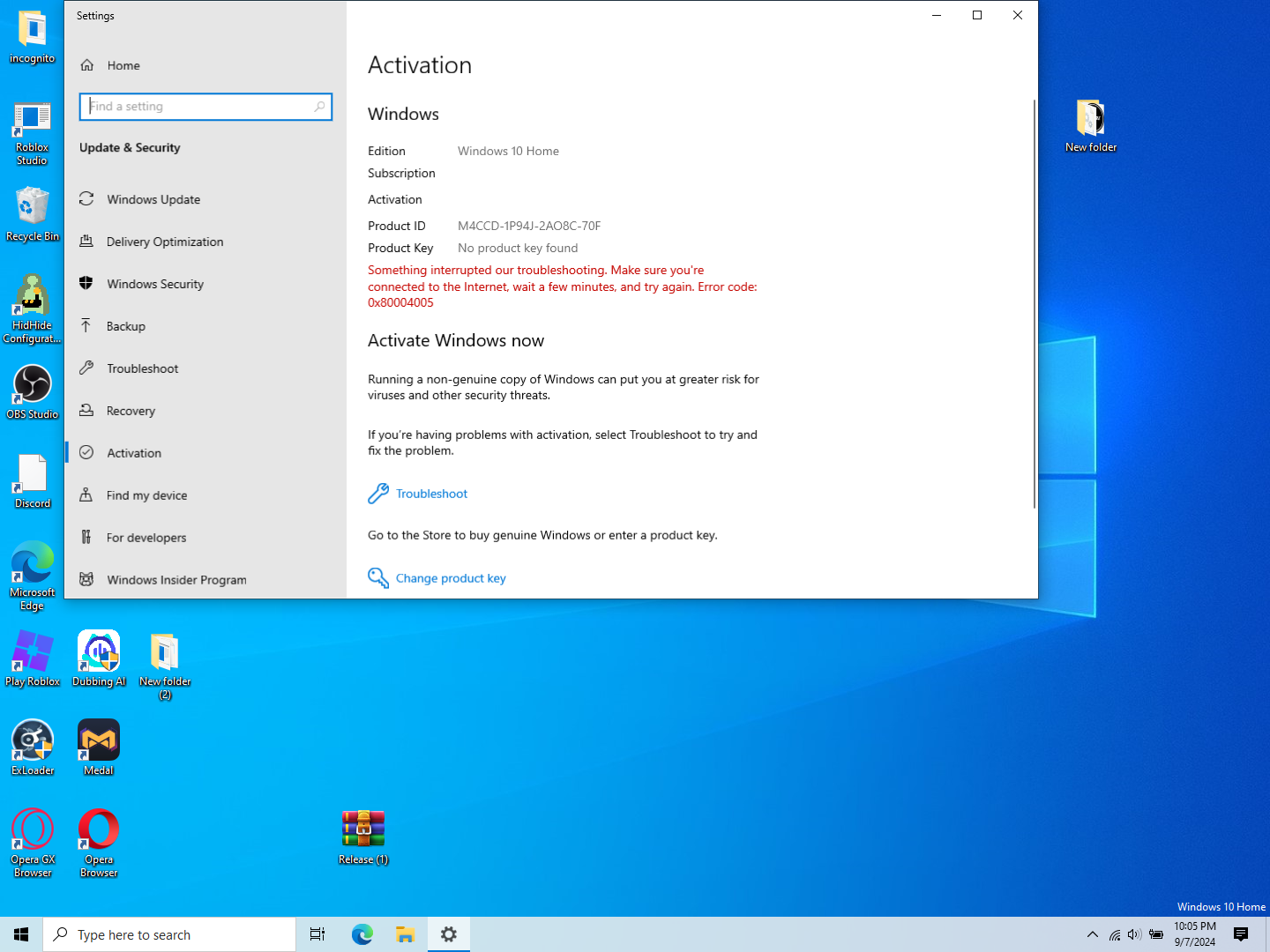Open the notification Action Center icon
Screen dimensions: 1270x952
pos(1241,934)
